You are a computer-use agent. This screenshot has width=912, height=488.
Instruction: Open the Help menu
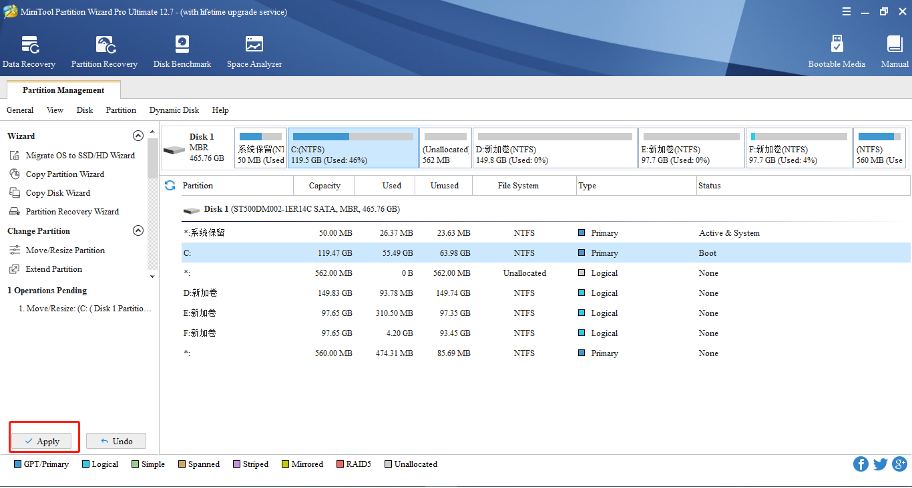220,110
